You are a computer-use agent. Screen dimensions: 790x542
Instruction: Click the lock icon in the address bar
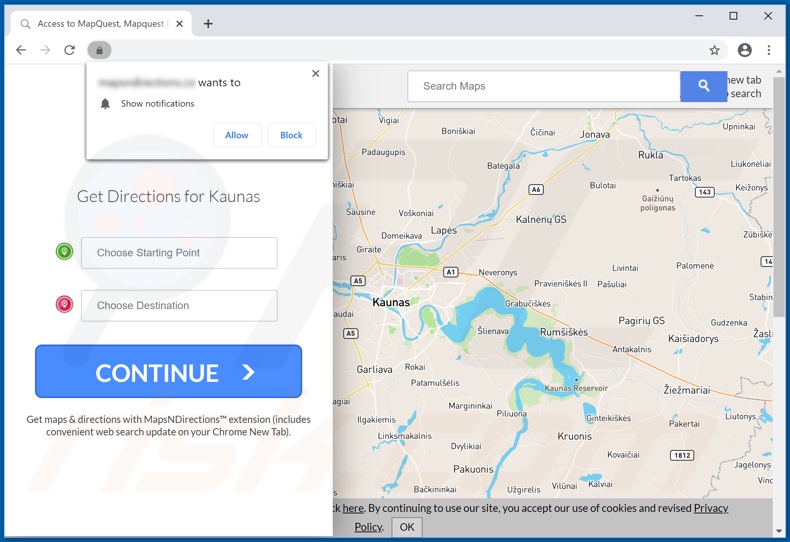pyautogui.click(x=99, y=50)
